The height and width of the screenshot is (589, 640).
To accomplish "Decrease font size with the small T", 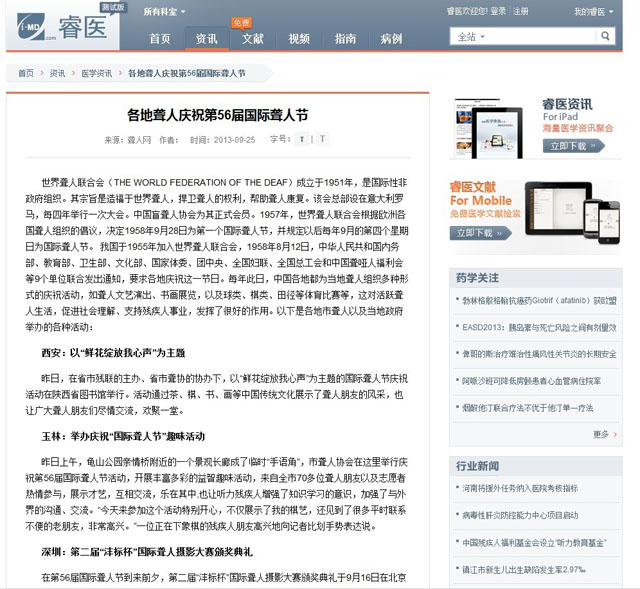I will (x=302, y=140).
